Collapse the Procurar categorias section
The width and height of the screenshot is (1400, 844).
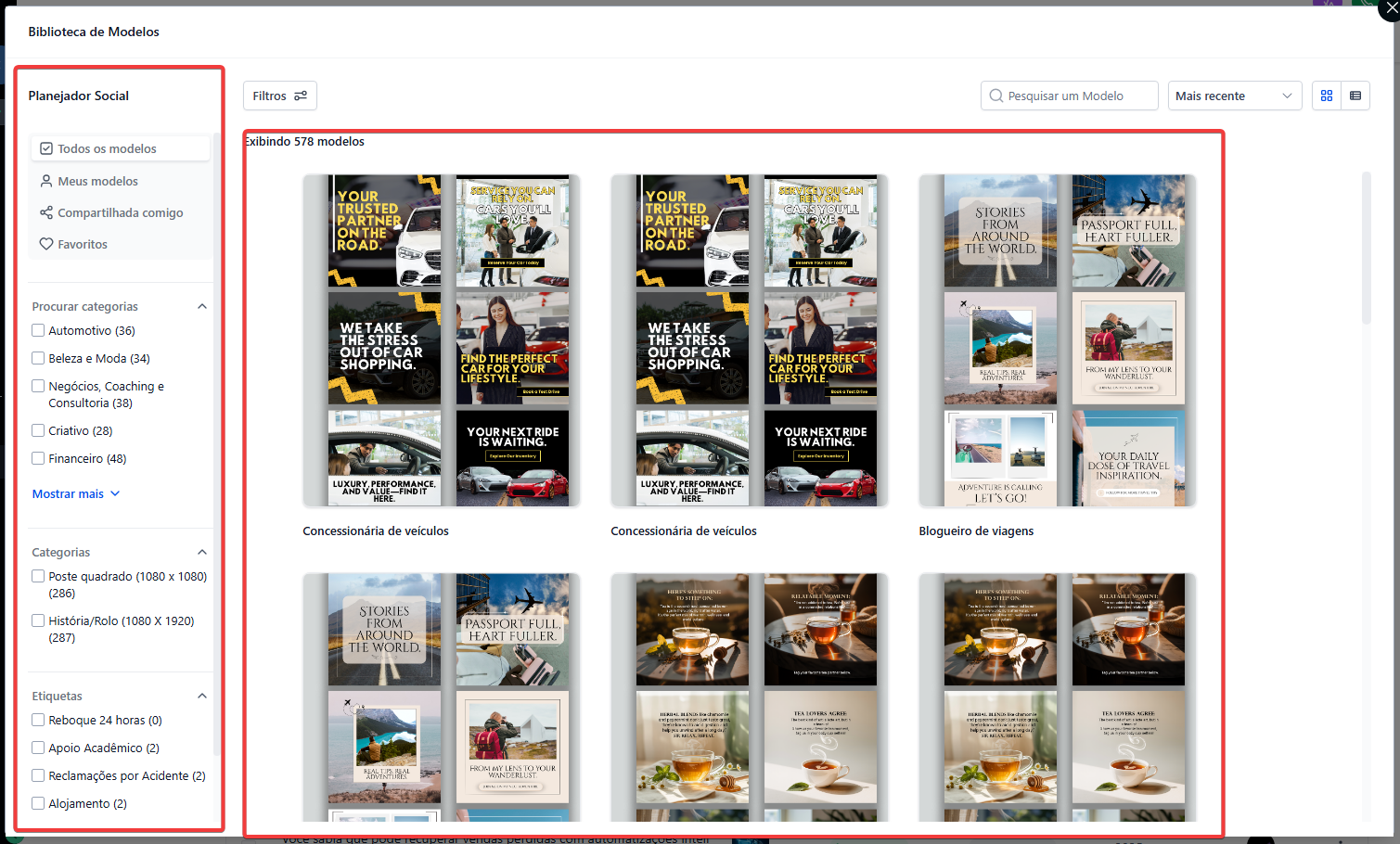[x=202, y=306]
